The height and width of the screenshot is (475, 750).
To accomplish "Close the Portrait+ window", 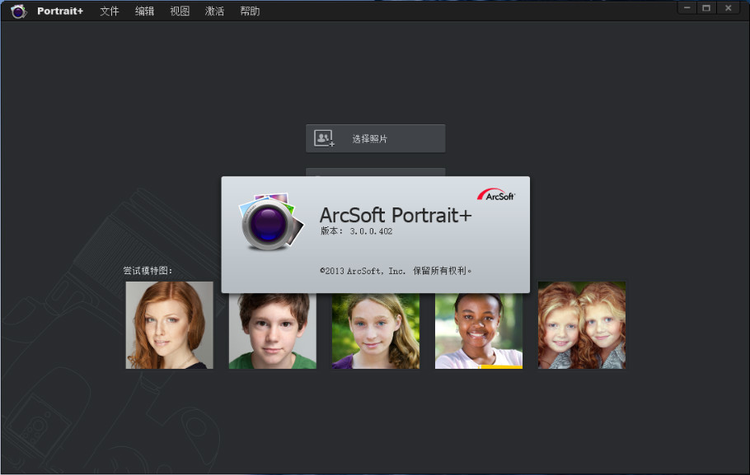I will coord(728,8).
